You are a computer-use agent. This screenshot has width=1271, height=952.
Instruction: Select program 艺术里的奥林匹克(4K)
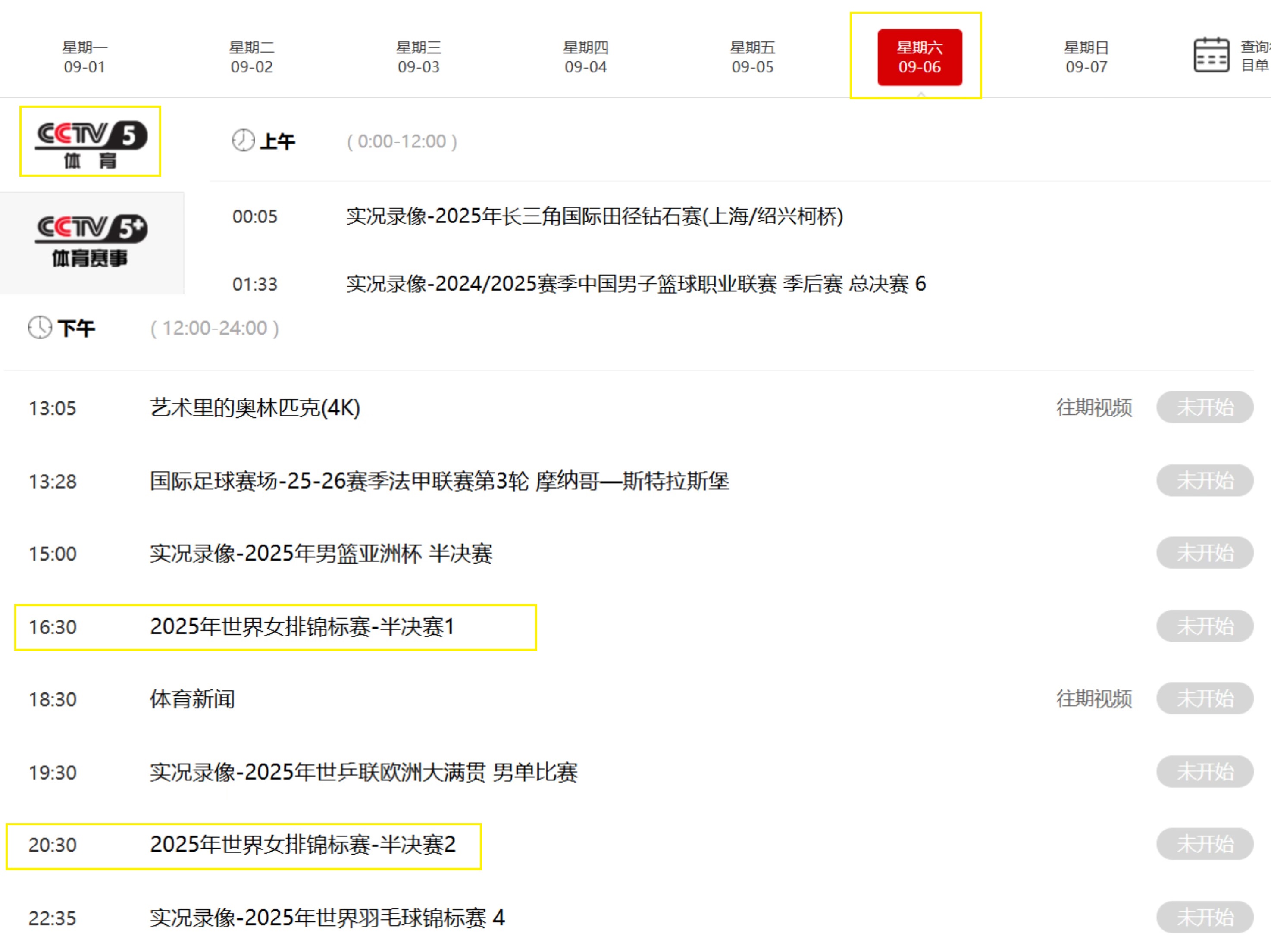tap(255, 408)
